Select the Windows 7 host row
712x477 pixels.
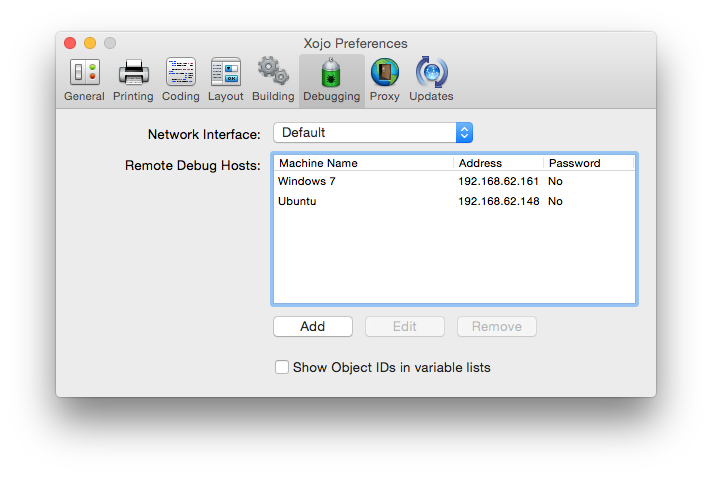click(454, 181)
